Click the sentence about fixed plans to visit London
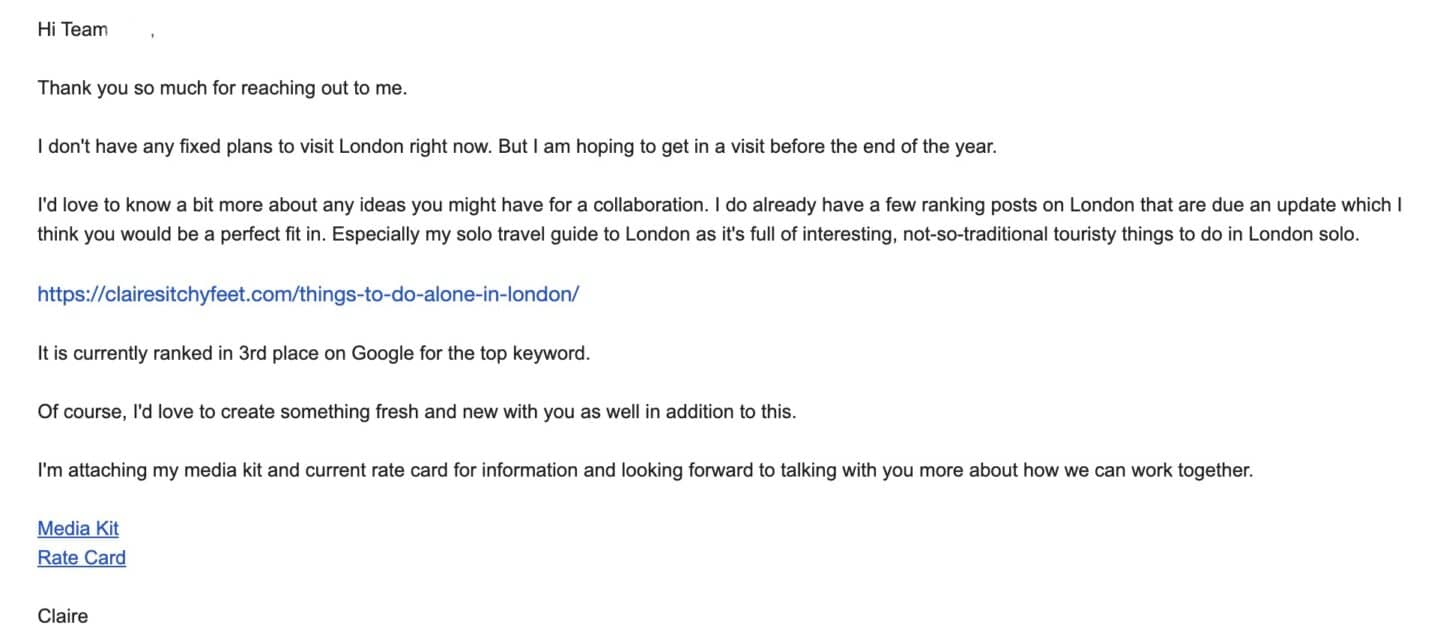The width and height of the screenshot is (1440, 637). [x=517, y=146]
